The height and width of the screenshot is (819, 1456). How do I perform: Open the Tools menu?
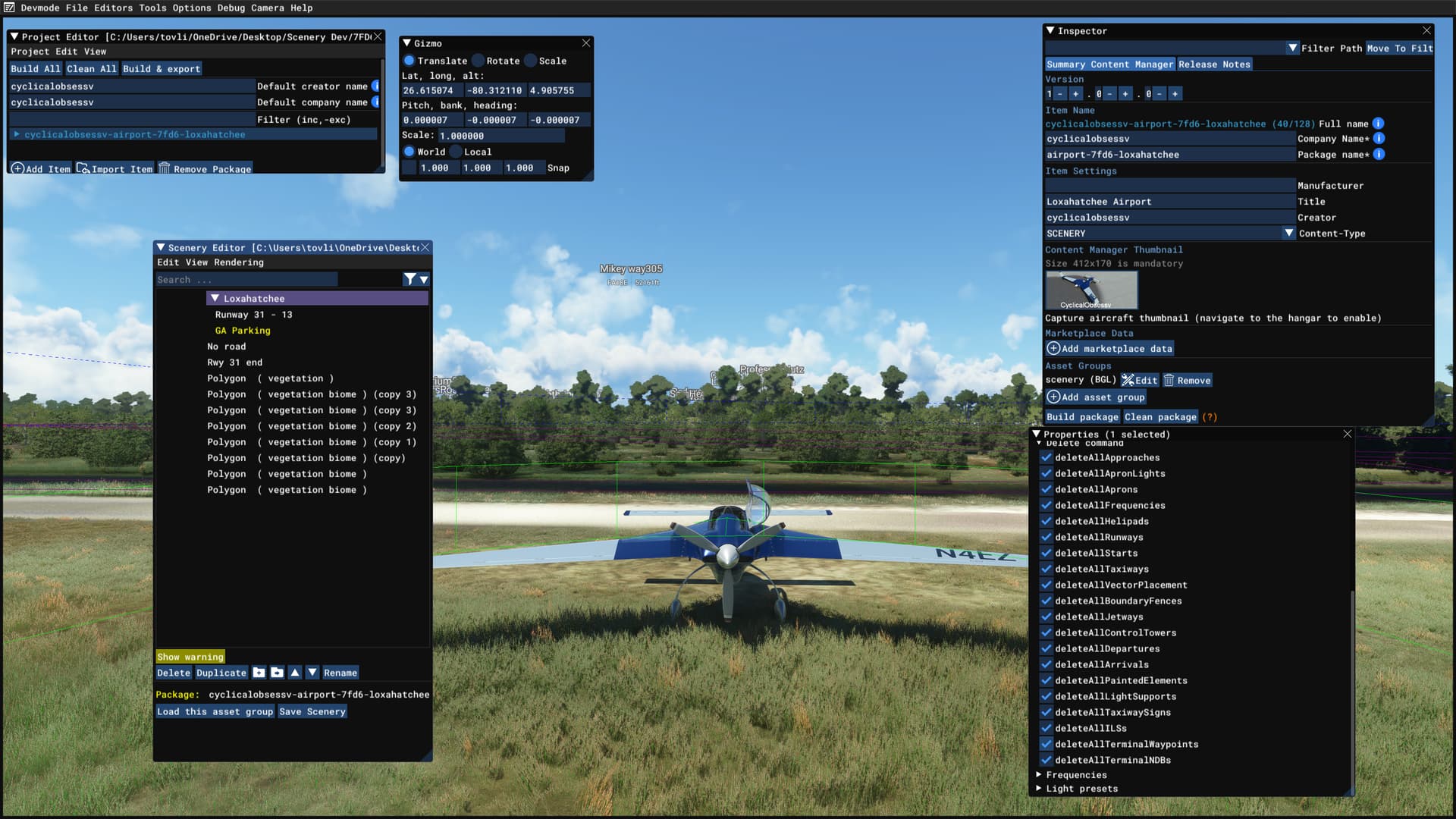pyautogui.click(x=151, y=8)
